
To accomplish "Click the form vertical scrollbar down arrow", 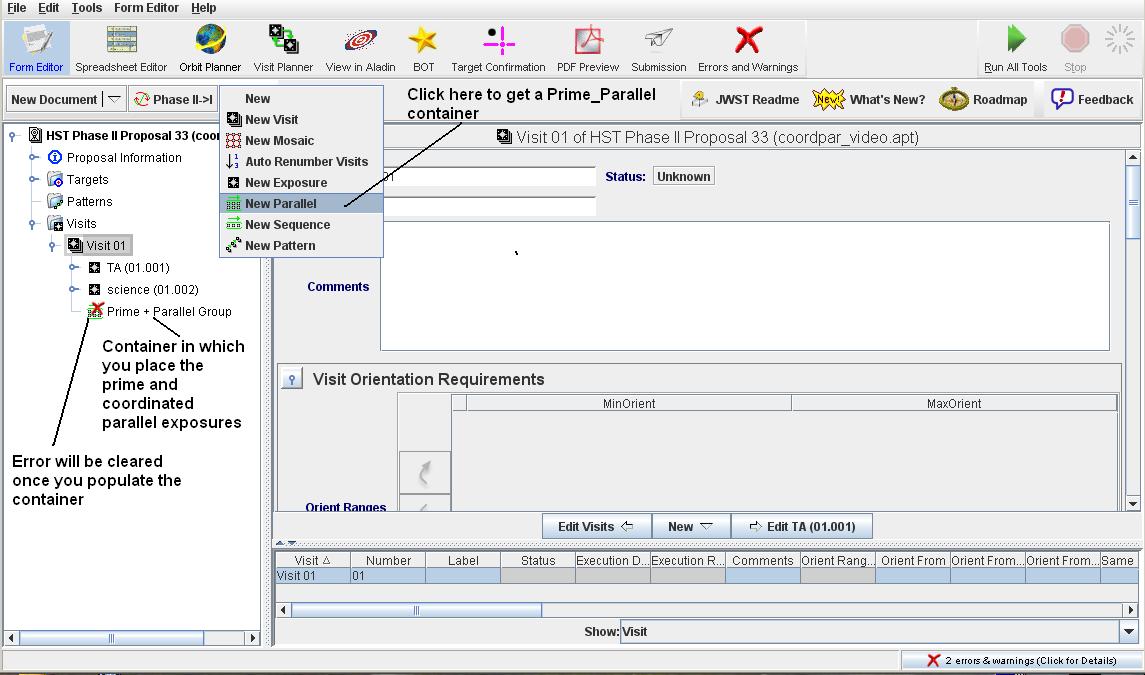I will [x=1133, y=503].
